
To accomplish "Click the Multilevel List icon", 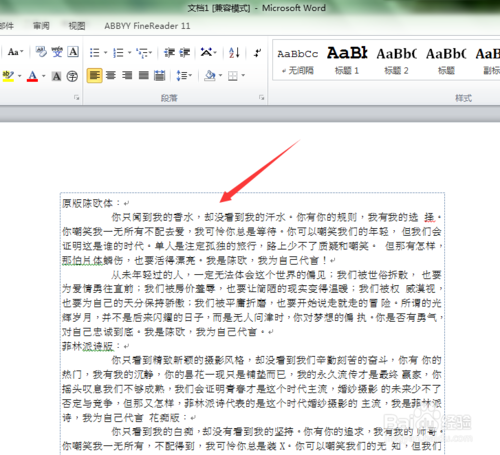I will (x=143, y=53).
